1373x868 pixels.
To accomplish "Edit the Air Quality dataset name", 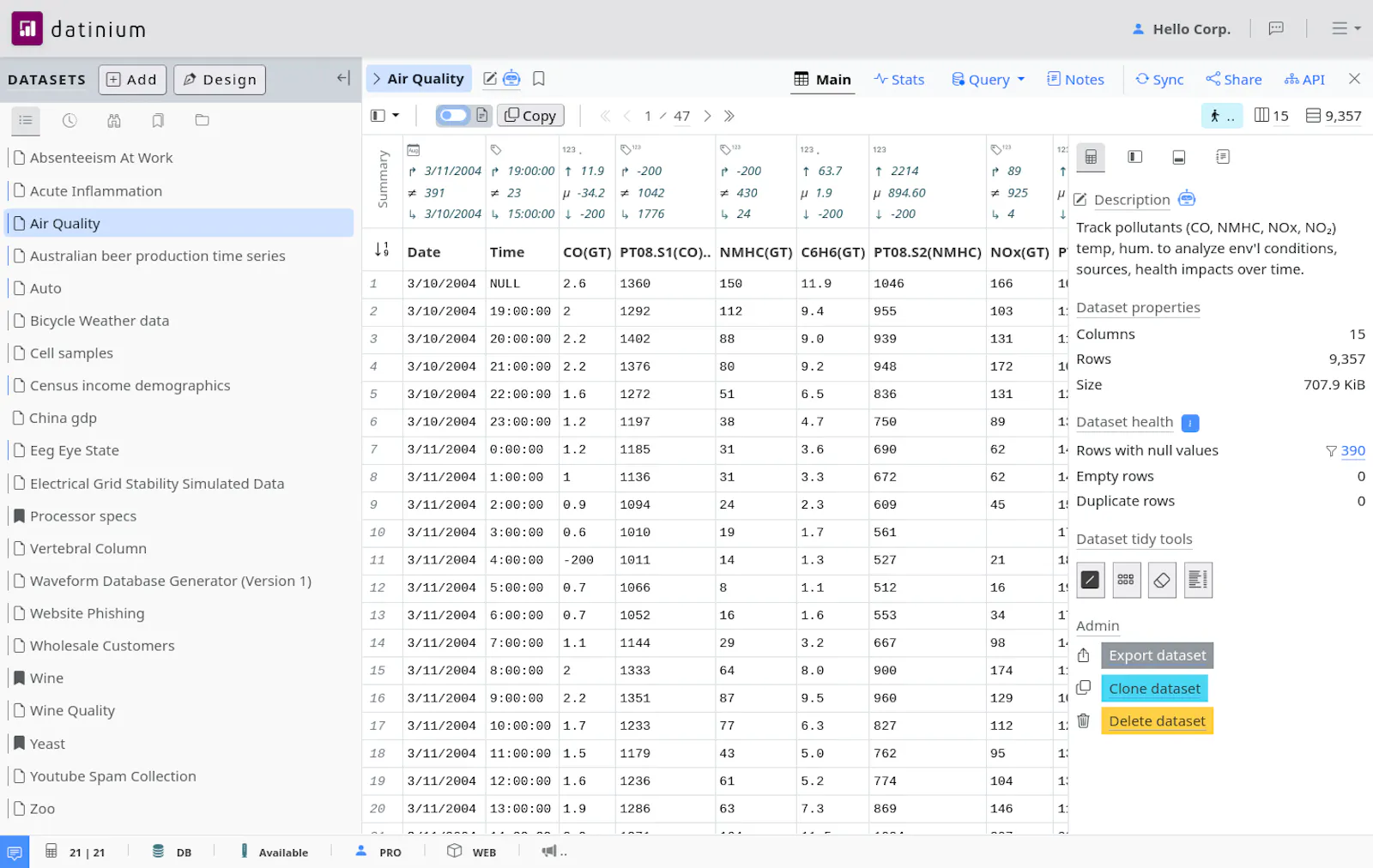I will pos(490,79).
